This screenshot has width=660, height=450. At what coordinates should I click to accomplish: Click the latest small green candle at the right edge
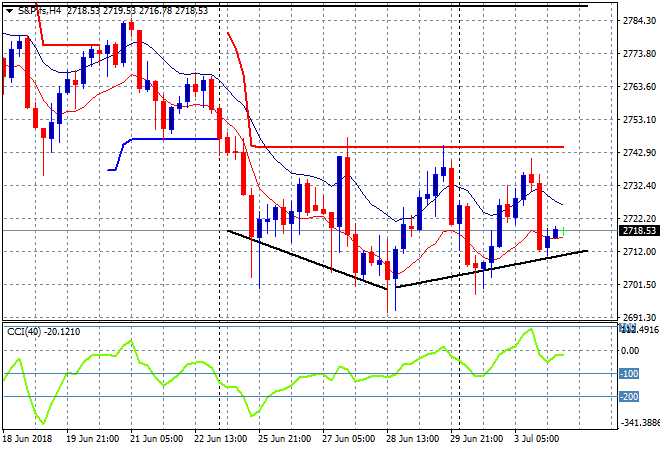pyautogui.click(x=564, y=231)
